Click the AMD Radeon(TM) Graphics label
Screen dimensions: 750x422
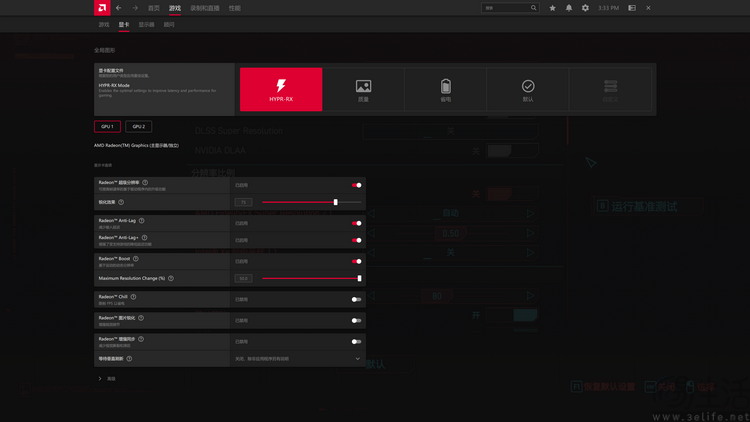coord(136,145)
